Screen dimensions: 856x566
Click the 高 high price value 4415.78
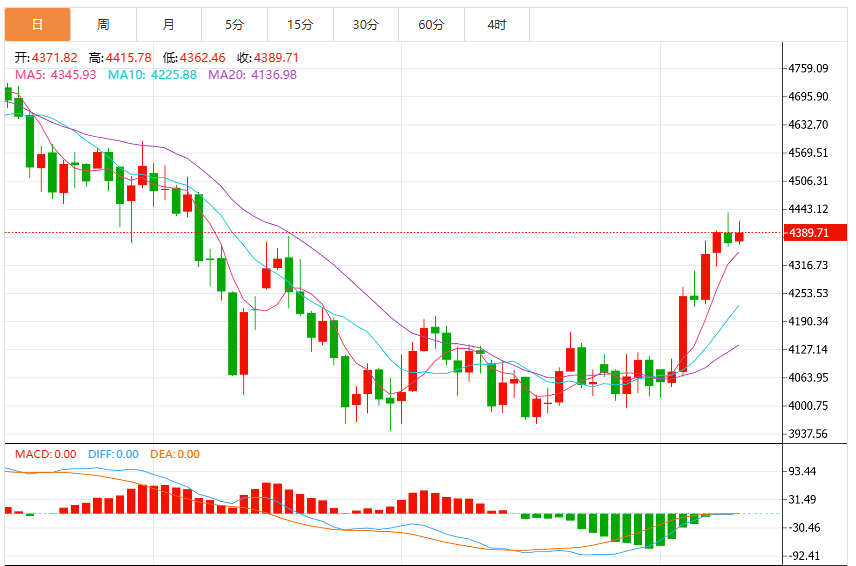[129, 58]
